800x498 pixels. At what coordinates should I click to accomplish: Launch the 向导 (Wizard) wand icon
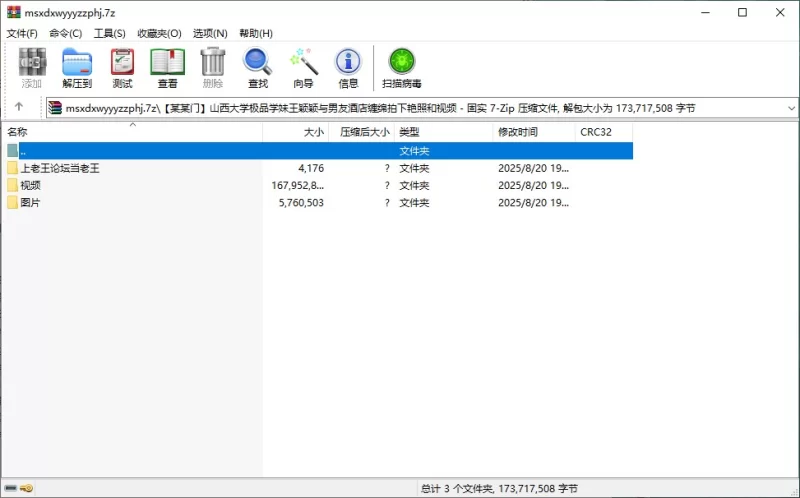coord(304,62)
